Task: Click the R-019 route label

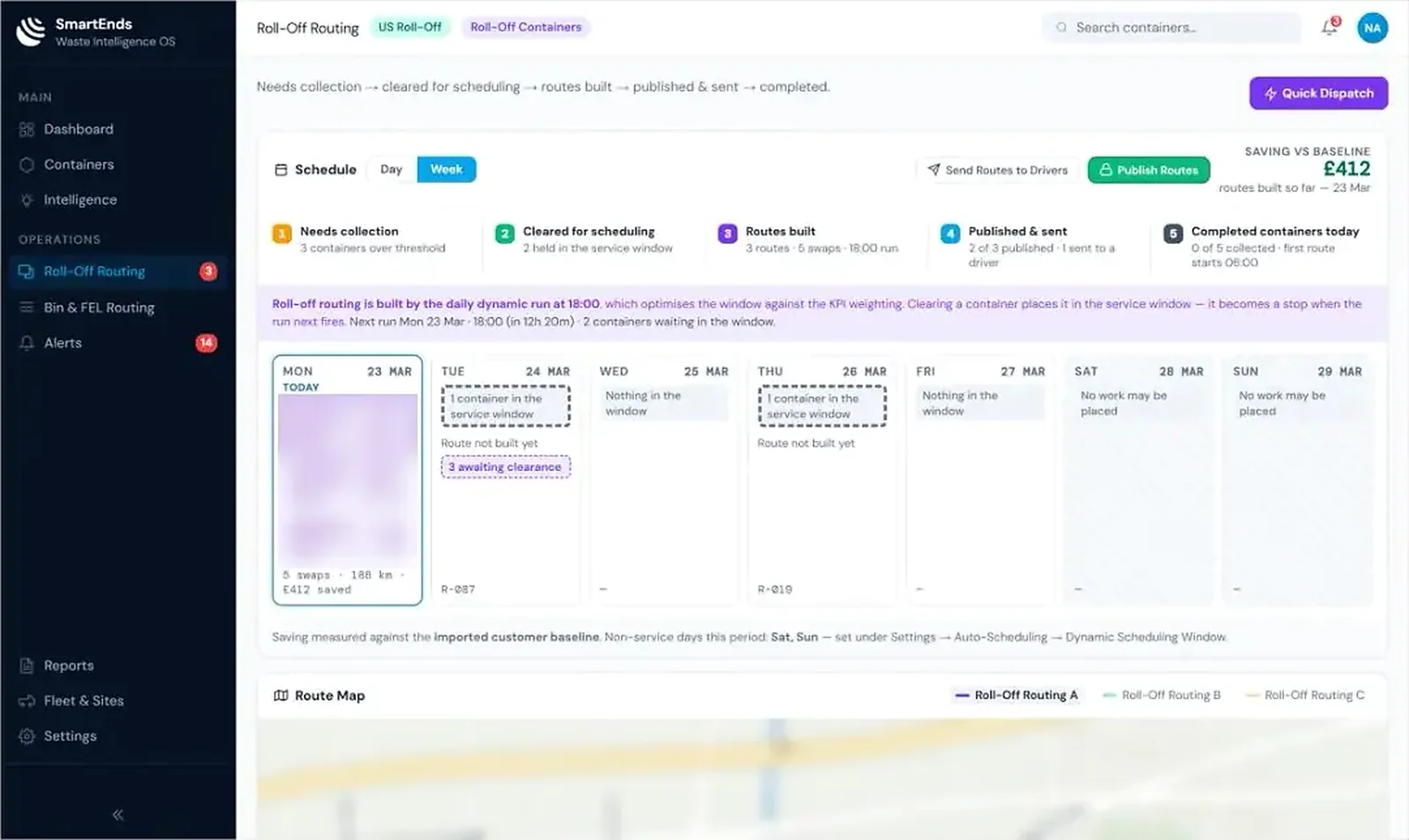Action: point(775,589)
